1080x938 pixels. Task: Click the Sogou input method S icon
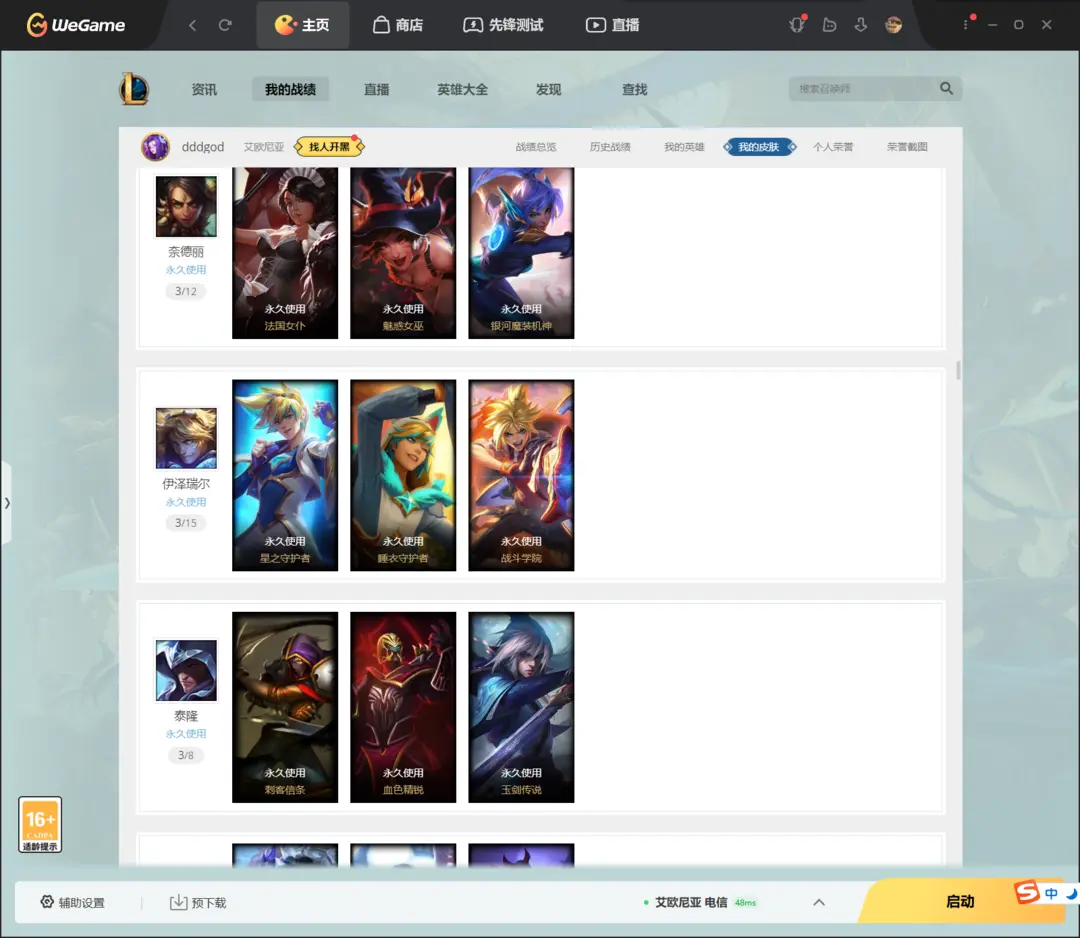click(1027, 892)
